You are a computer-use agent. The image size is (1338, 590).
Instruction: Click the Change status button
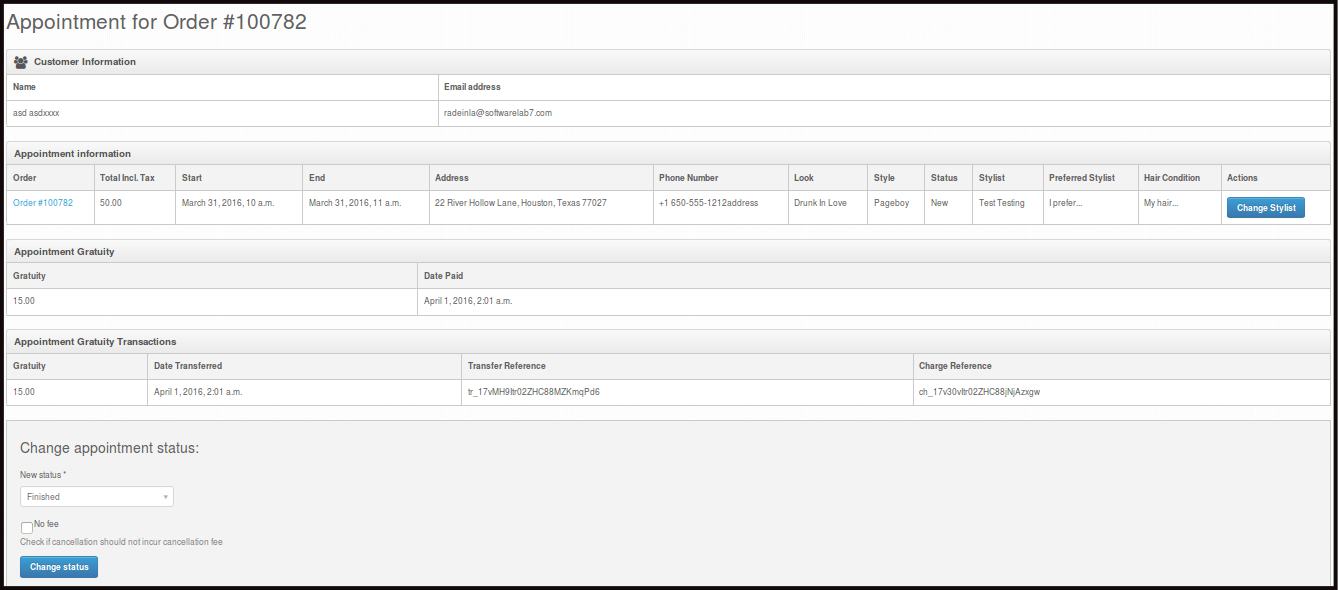click(59, 567)
